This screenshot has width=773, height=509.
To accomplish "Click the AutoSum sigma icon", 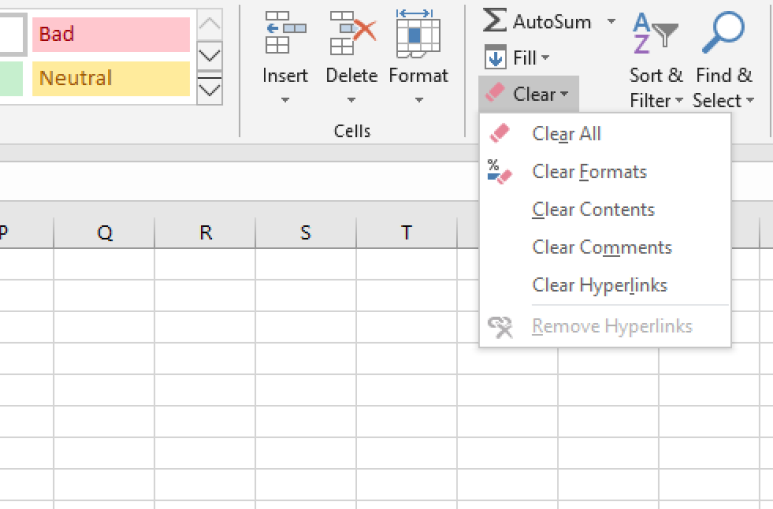I will point(494,21).
